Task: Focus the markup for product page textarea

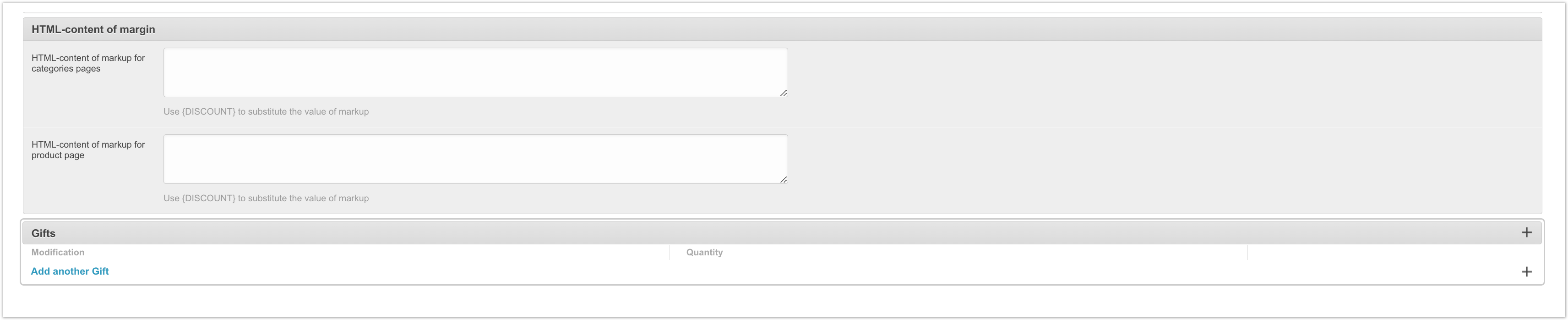Action: pos(475,159)
